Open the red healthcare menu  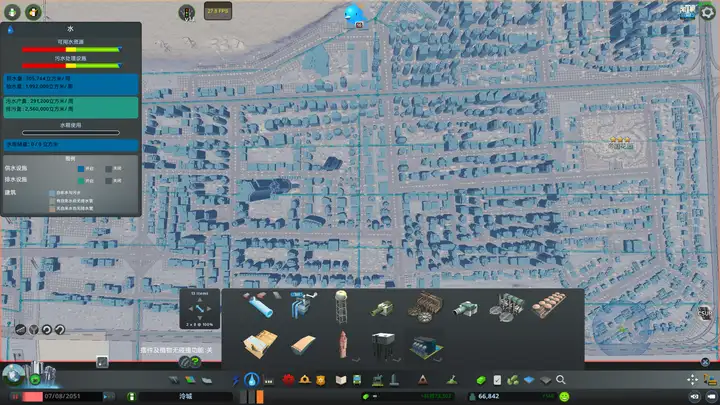point(288,380)
